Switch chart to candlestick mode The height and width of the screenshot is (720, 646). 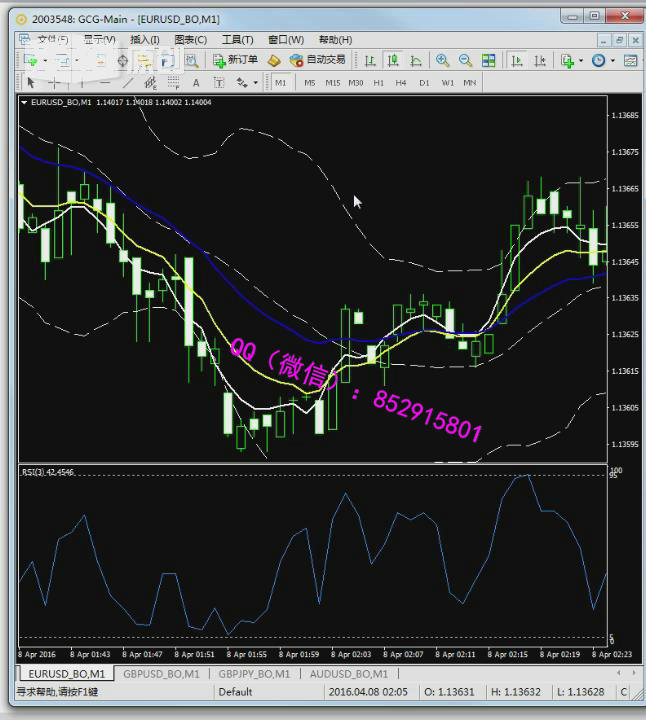[x=394, y=60]
